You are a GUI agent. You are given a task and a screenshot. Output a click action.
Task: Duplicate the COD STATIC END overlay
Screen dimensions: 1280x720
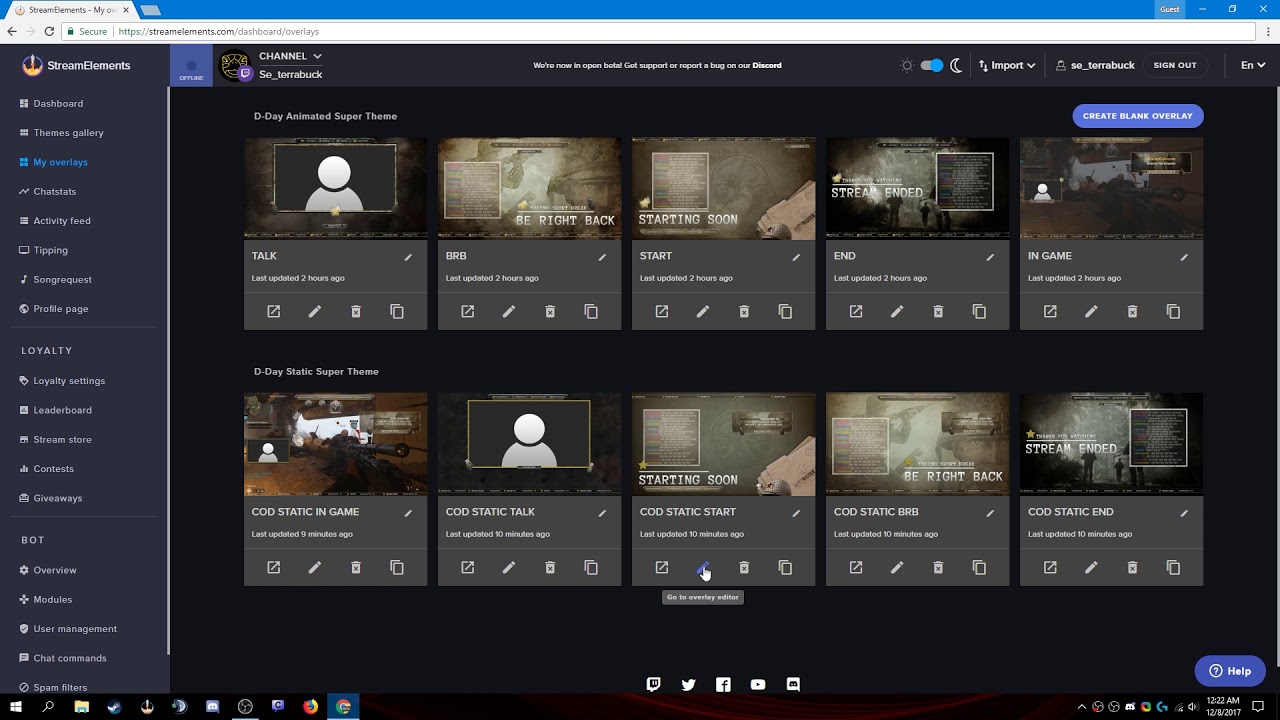click(1173, 568)
